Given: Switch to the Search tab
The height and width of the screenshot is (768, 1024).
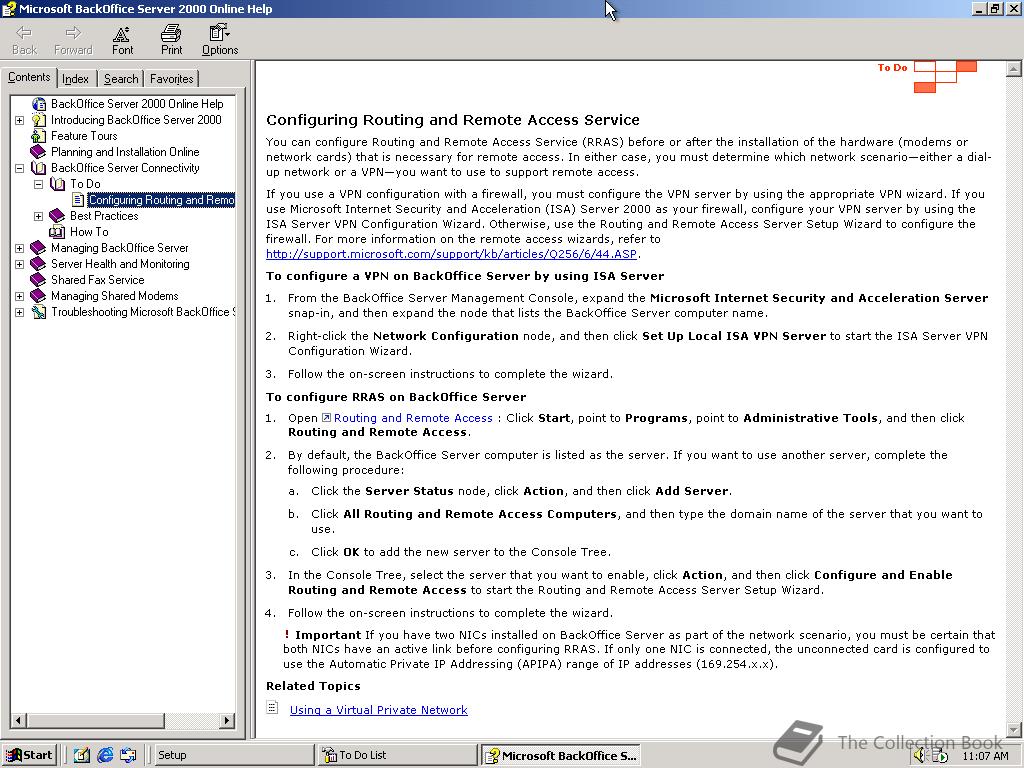Looking at the screenshot, I should pyautogui.click(x=121, y=79).
